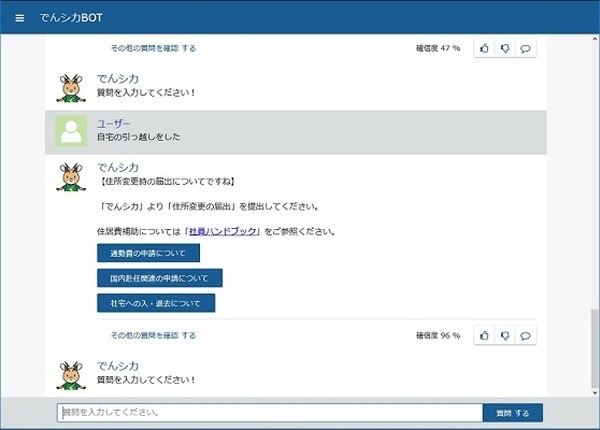Select the user message 自宅の引っ越しをした
Viewport: 600px width, 430px height.
(139, 137)
